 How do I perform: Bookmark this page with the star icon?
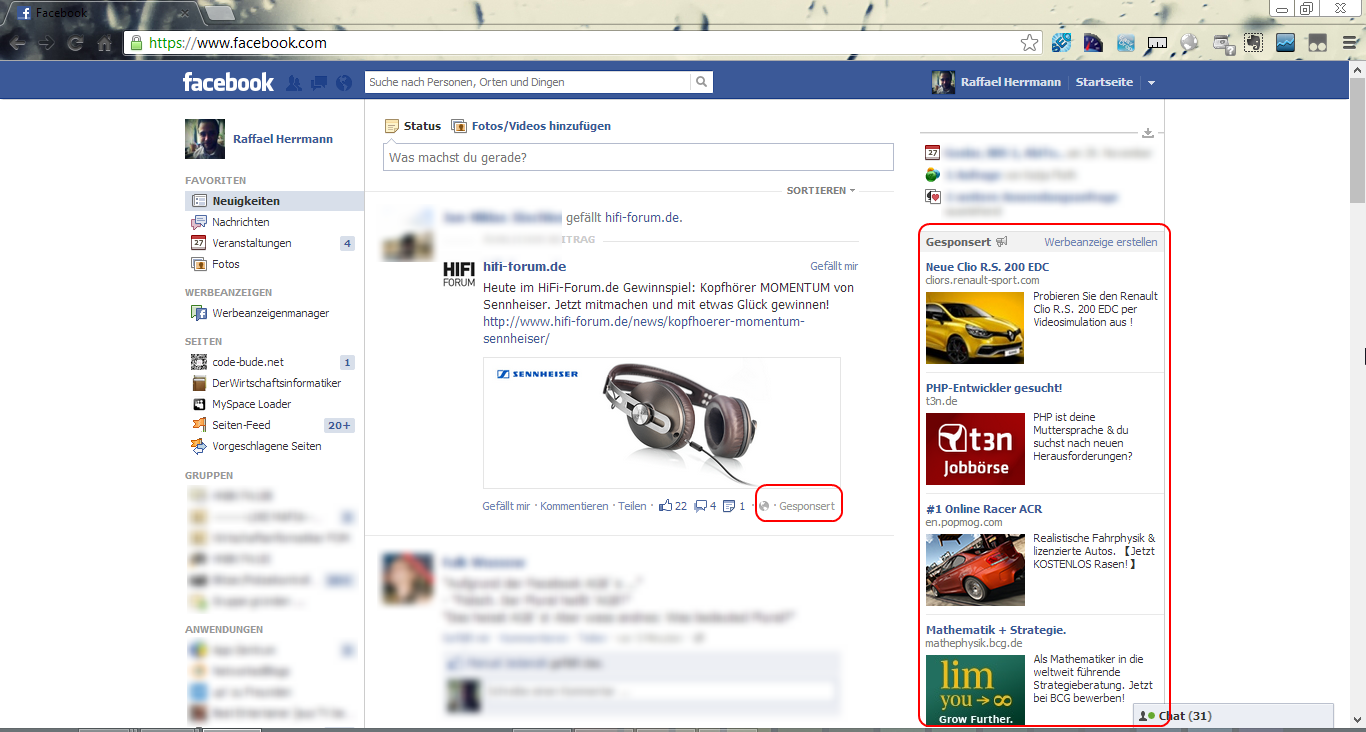click(x=1029, y=43)
